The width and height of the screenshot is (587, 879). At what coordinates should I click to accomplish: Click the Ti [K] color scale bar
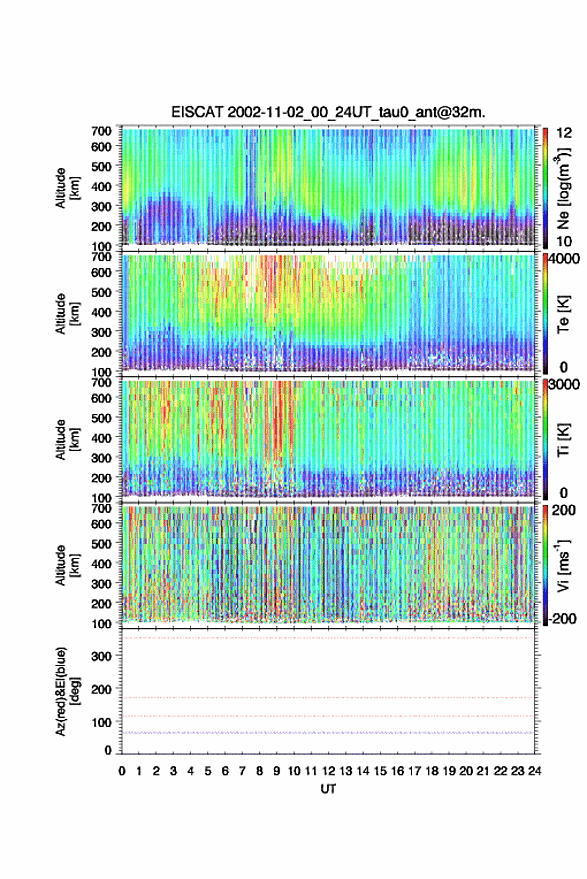pyautogui.click(x=545, y=440)
